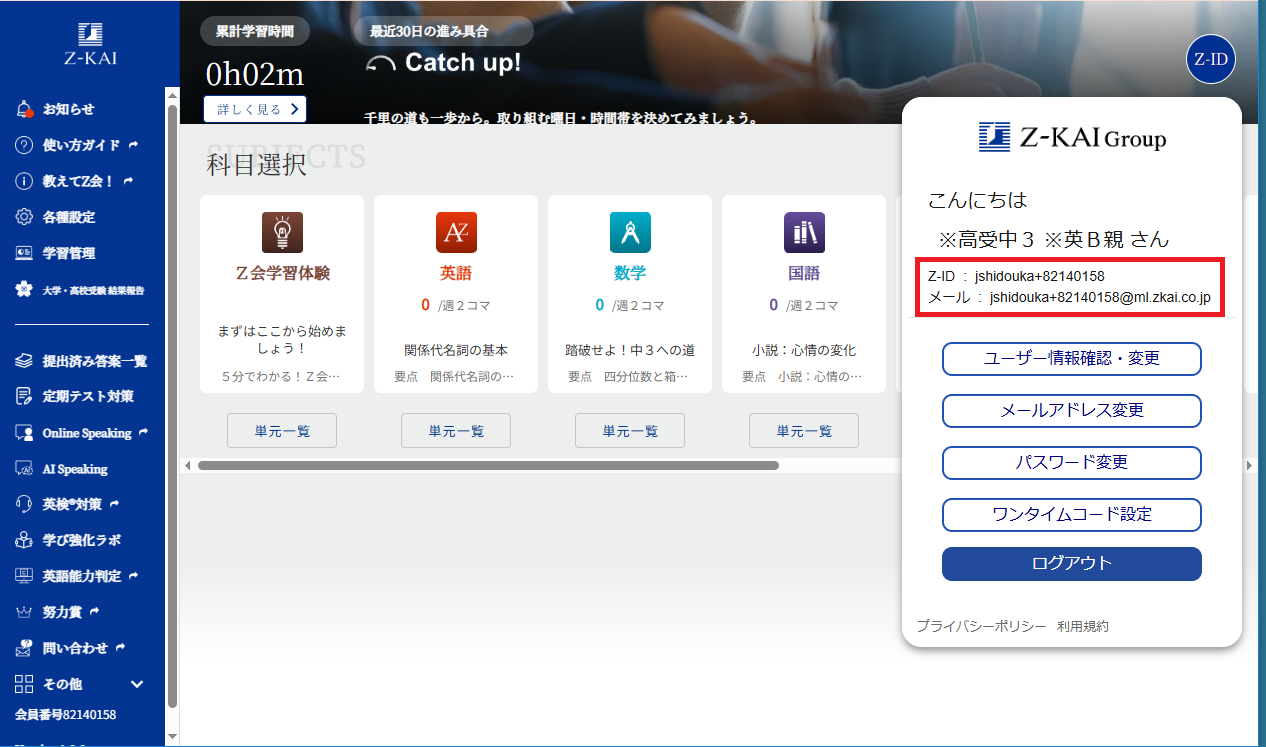
Task: Expand the その他 chevron
Action: [138, 684]
